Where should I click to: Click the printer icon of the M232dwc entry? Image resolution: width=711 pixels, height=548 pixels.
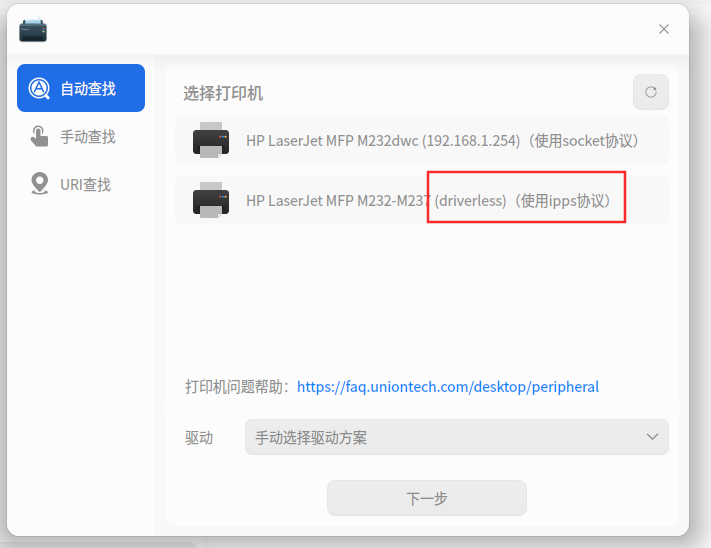[211, 140]
